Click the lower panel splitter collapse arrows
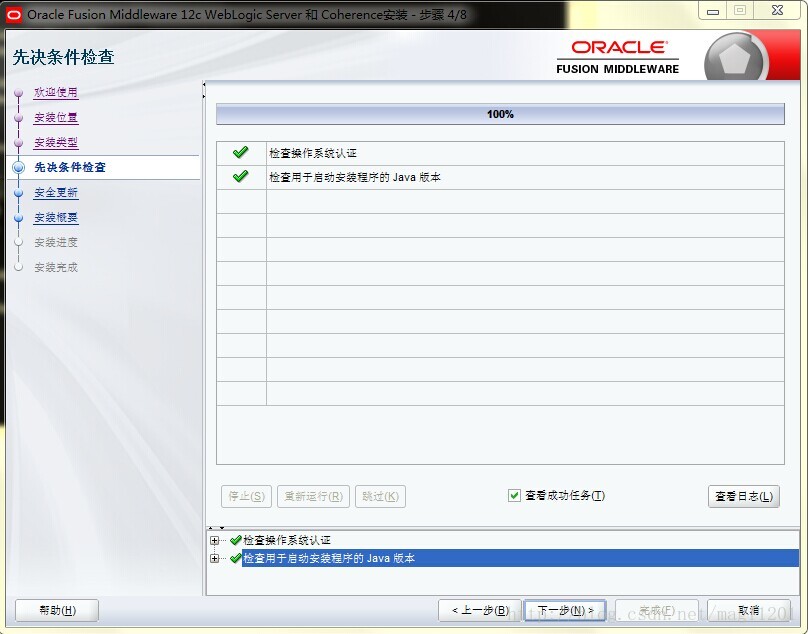The image size is (808, 634). (x=216, y=528)
